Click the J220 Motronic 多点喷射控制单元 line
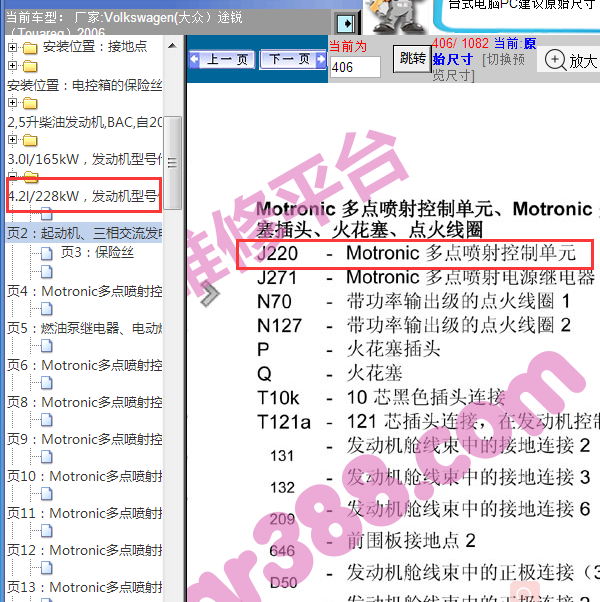The image size is (600, 602). pos(416,254)
